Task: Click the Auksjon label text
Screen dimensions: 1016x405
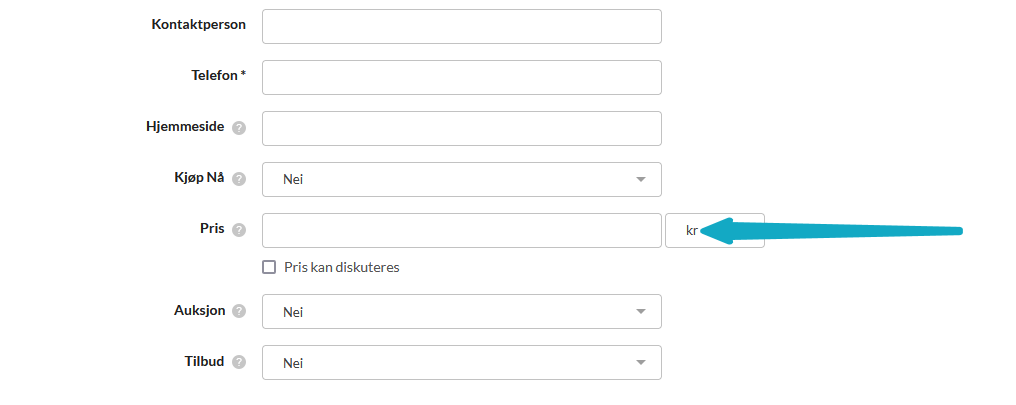Action: coord(199,310)
